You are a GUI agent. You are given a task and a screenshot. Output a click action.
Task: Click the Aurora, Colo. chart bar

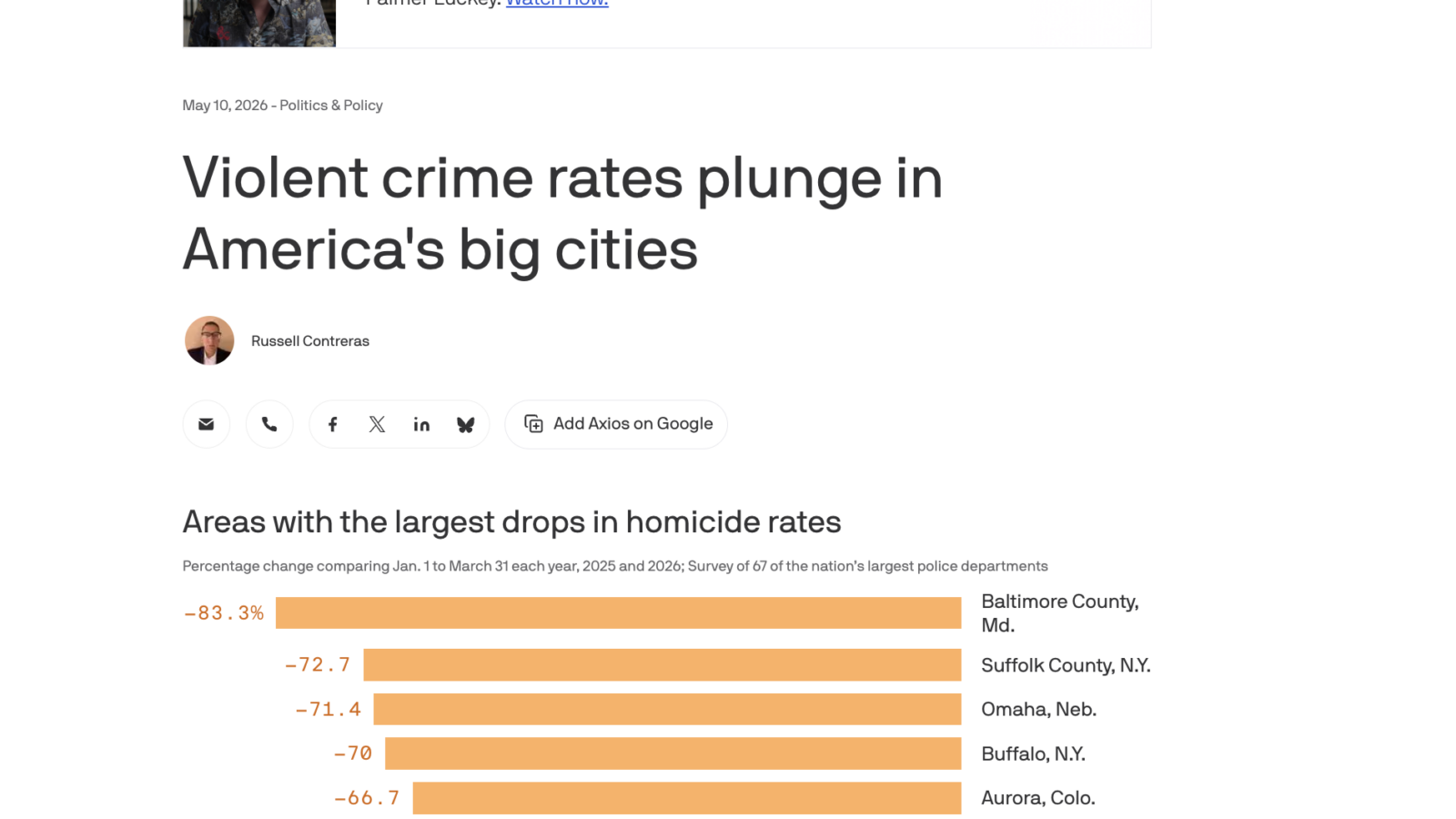(687, 798)
